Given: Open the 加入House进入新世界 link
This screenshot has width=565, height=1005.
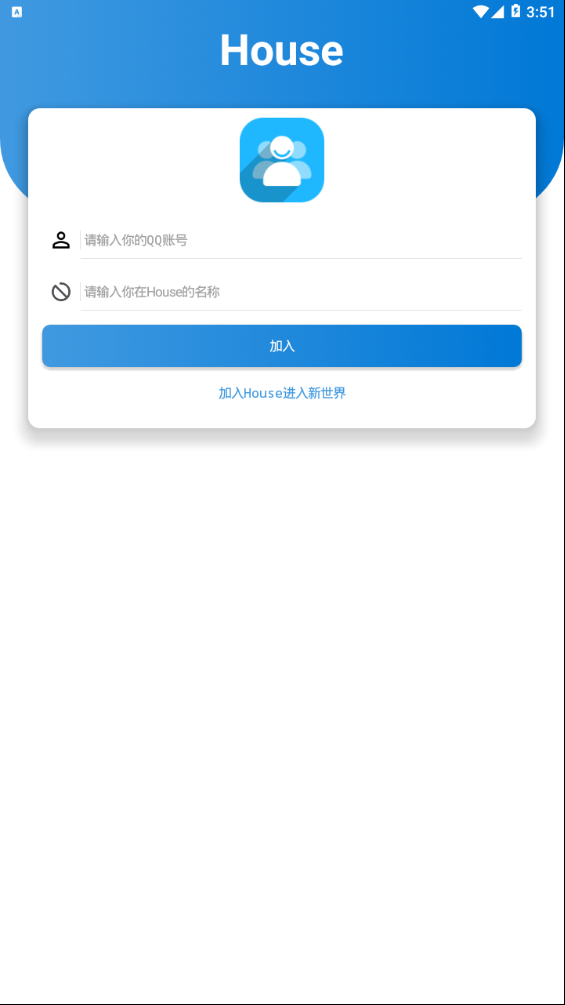Looking at the screenshot, I should (282, 393).
